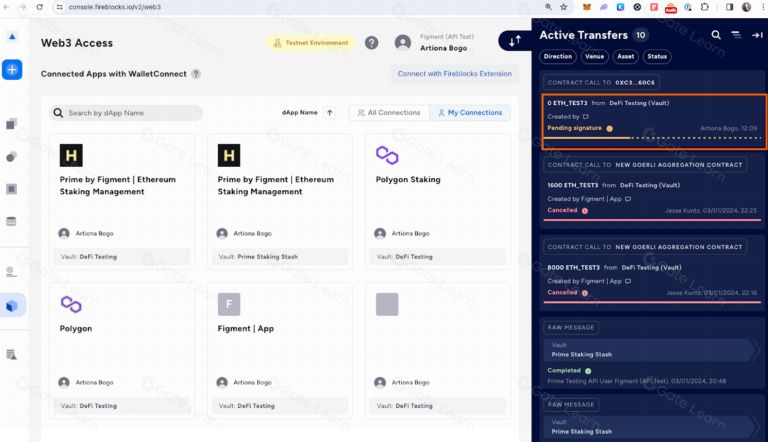This screenshot has width=768, height=442.
Task: Click the Pending signature progress bar
Action: [652, 138]
